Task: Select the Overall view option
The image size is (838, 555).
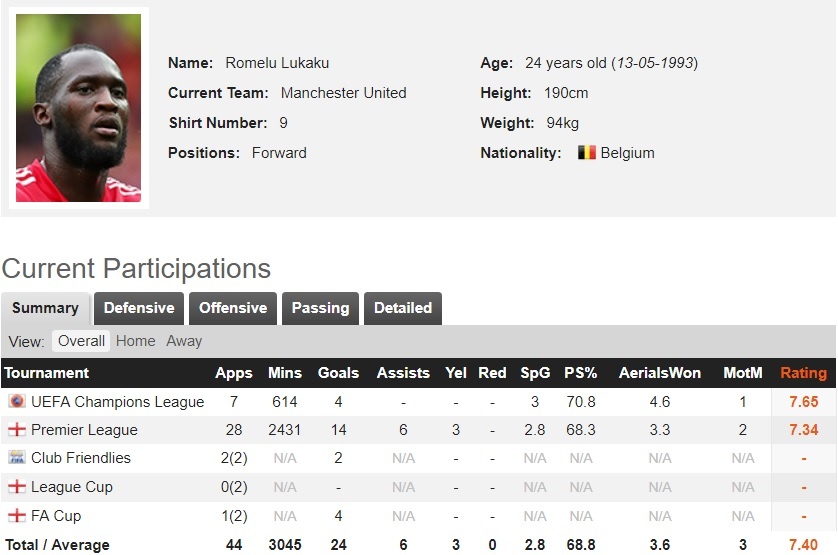Action: coord(81,341)
